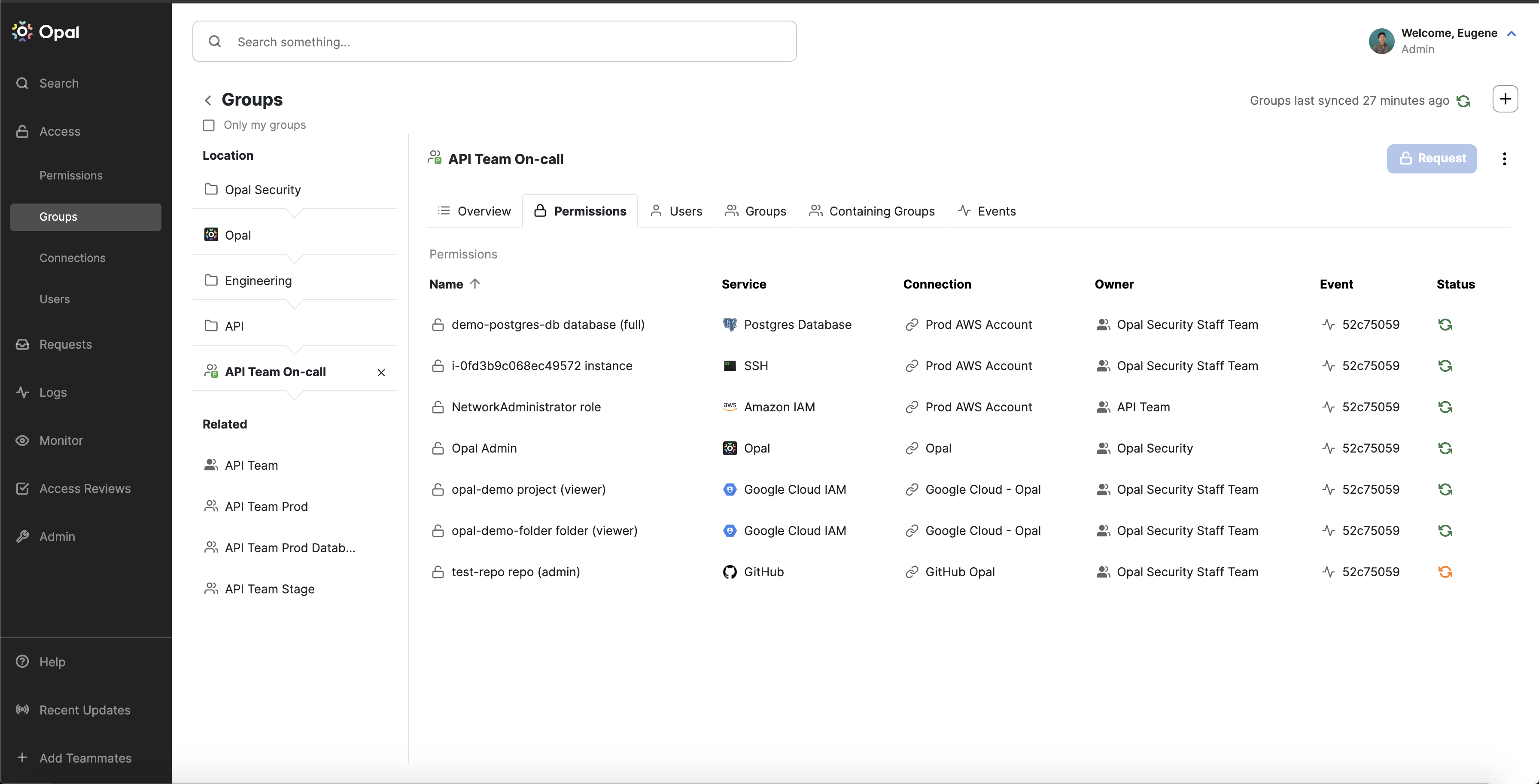Click lock icon for demo-postgres-db database
1539x784 pixels.
tap(438, 325)
